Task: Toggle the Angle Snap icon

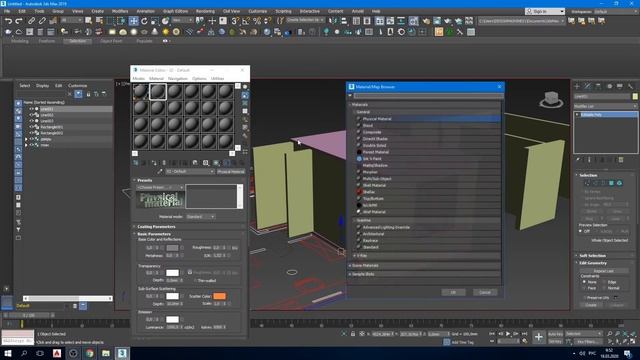Action: (246, 21)
